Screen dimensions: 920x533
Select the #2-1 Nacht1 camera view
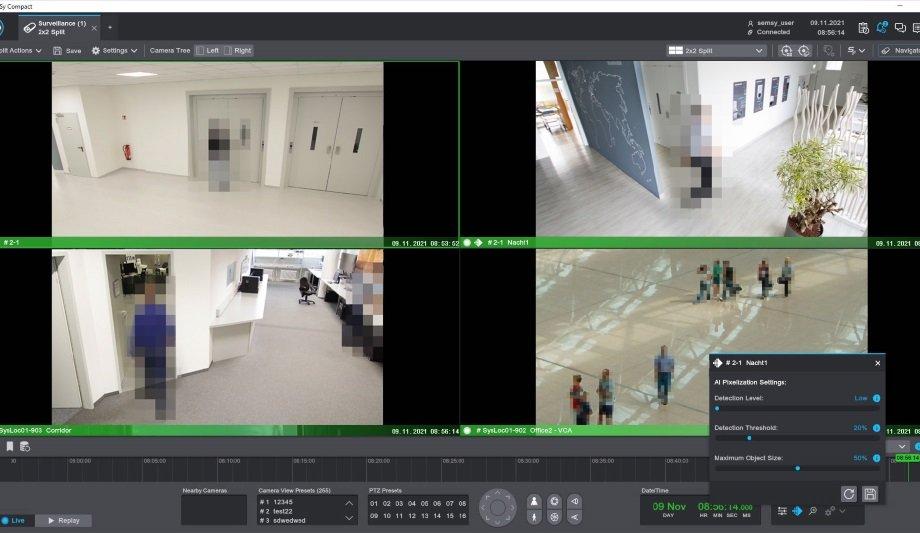tap(702, 149)
